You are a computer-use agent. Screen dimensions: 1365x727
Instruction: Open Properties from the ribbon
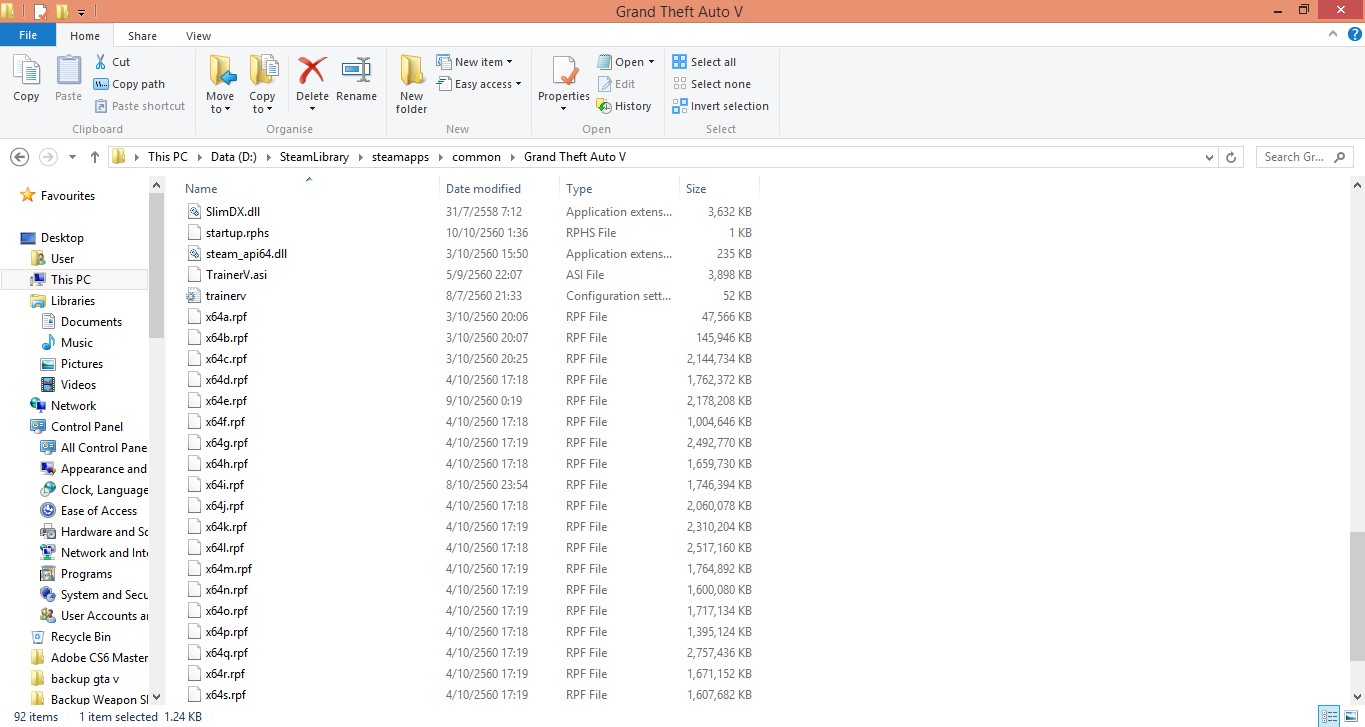[564, 74]
